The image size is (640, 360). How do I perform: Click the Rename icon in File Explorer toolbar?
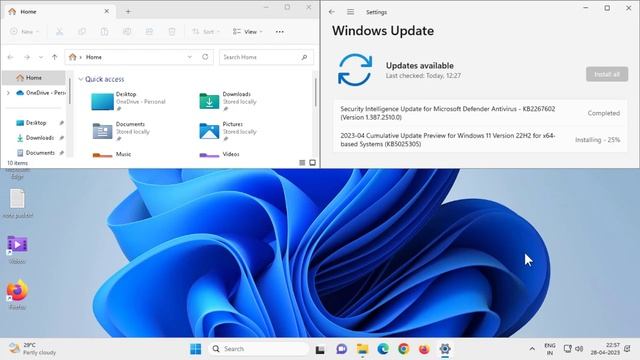127,31
